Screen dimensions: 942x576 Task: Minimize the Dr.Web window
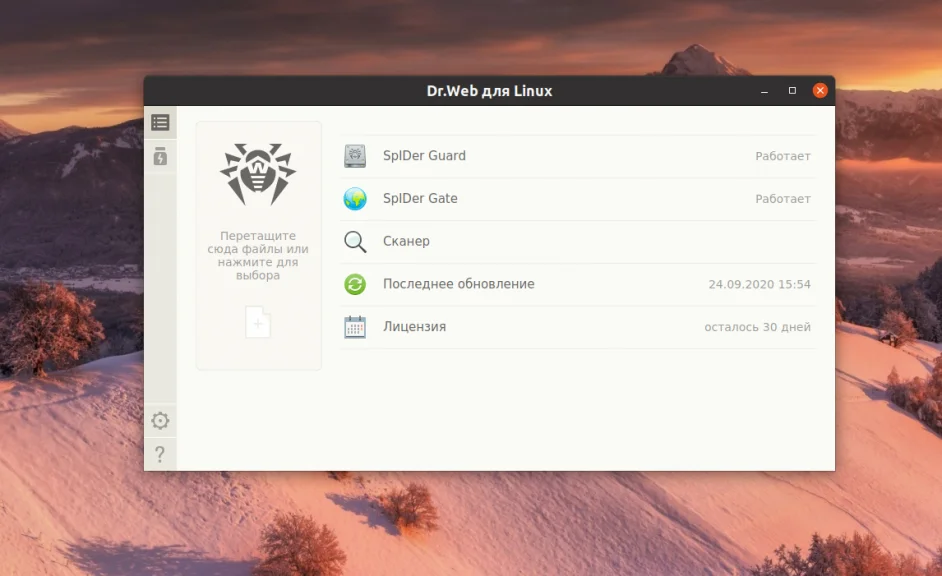click(764, 91)
